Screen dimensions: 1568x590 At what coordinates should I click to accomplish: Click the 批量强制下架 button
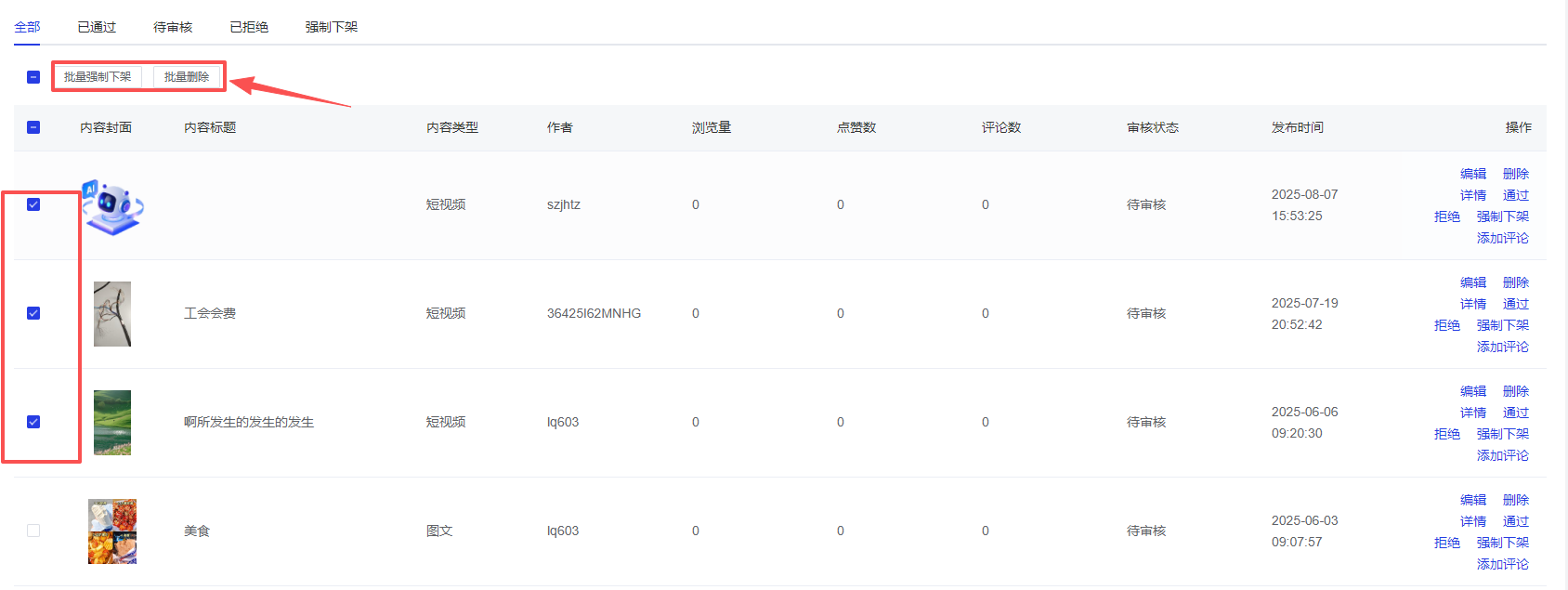pyautogui.click(x=98, y=77)
